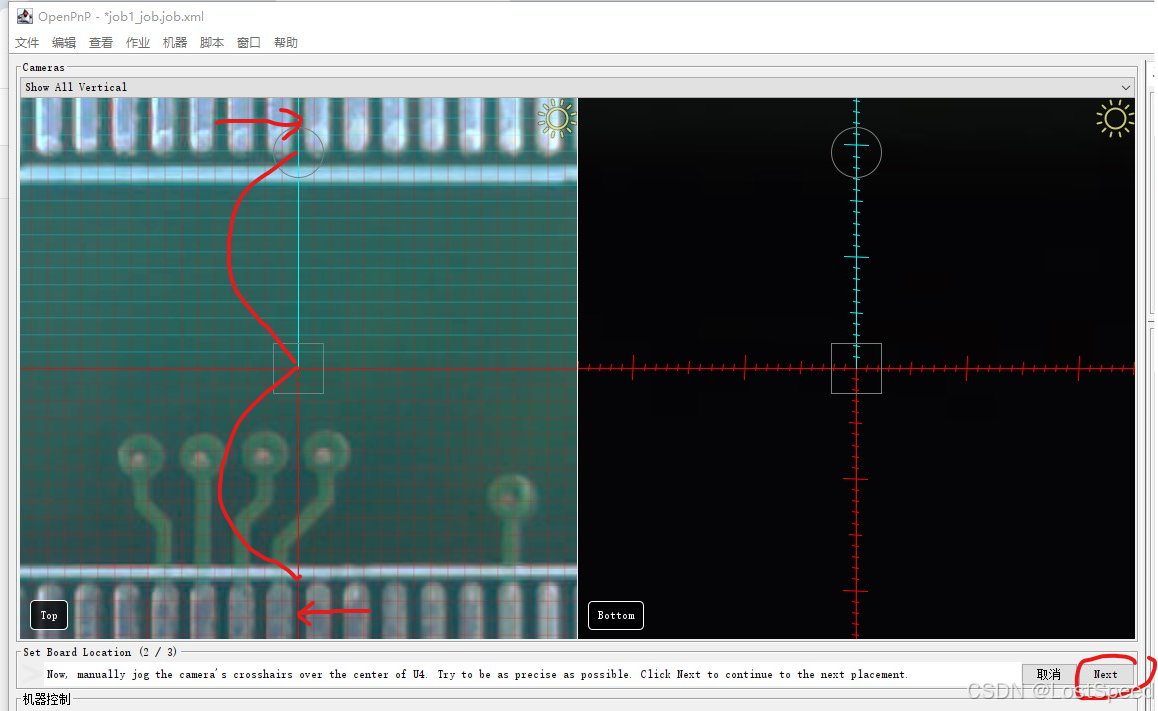This screenshot has width=1158, height=711.
Task: Open the camera view dropdown showing Show All Vertical
Action: (578, 87)
